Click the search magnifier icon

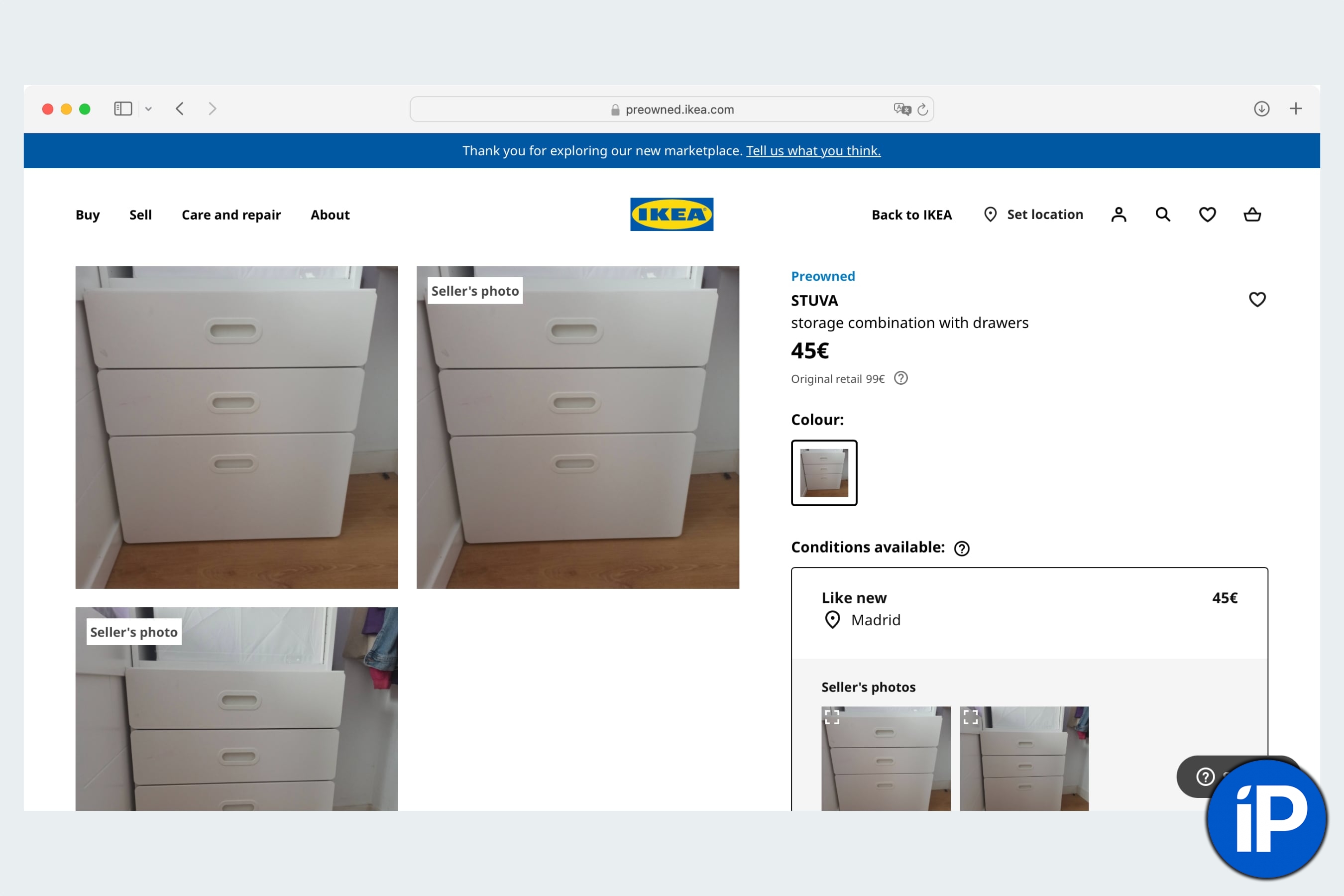(x=1162, y=214)
